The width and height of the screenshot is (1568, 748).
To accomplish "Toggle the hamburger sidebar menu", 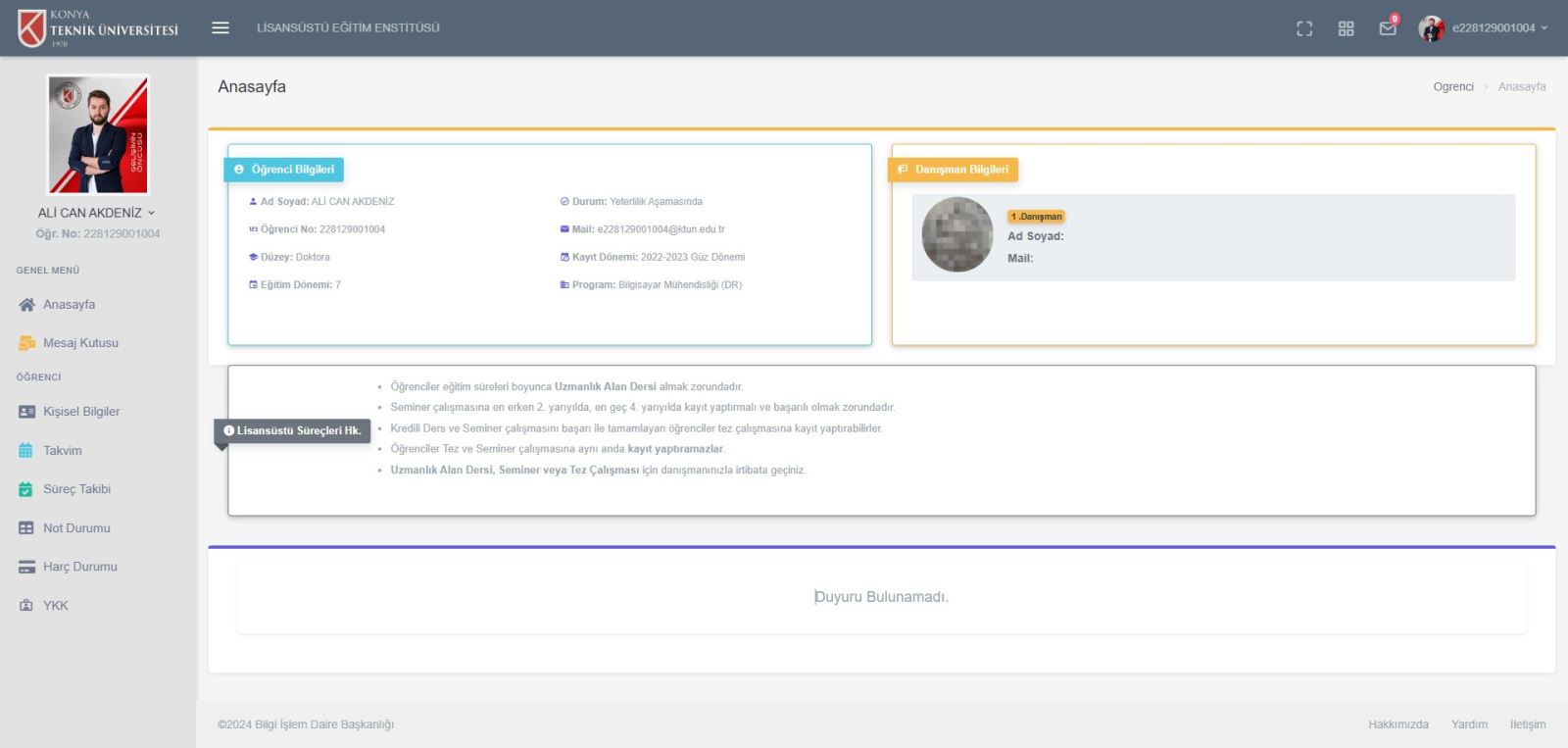I will coord(220,28).
